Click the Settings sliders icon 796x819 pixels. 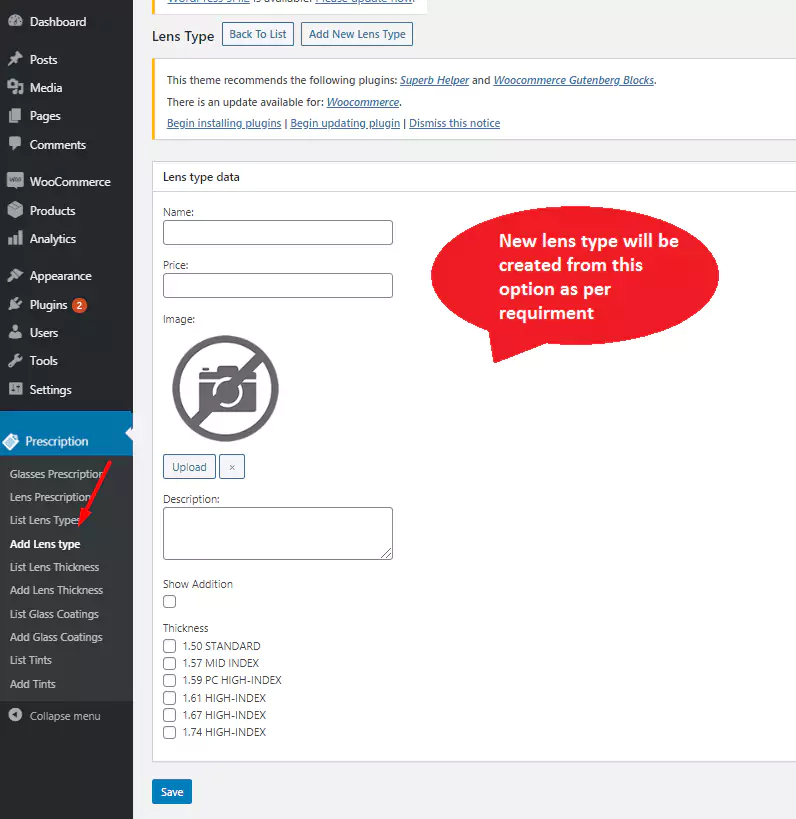[x=16, y=389]
